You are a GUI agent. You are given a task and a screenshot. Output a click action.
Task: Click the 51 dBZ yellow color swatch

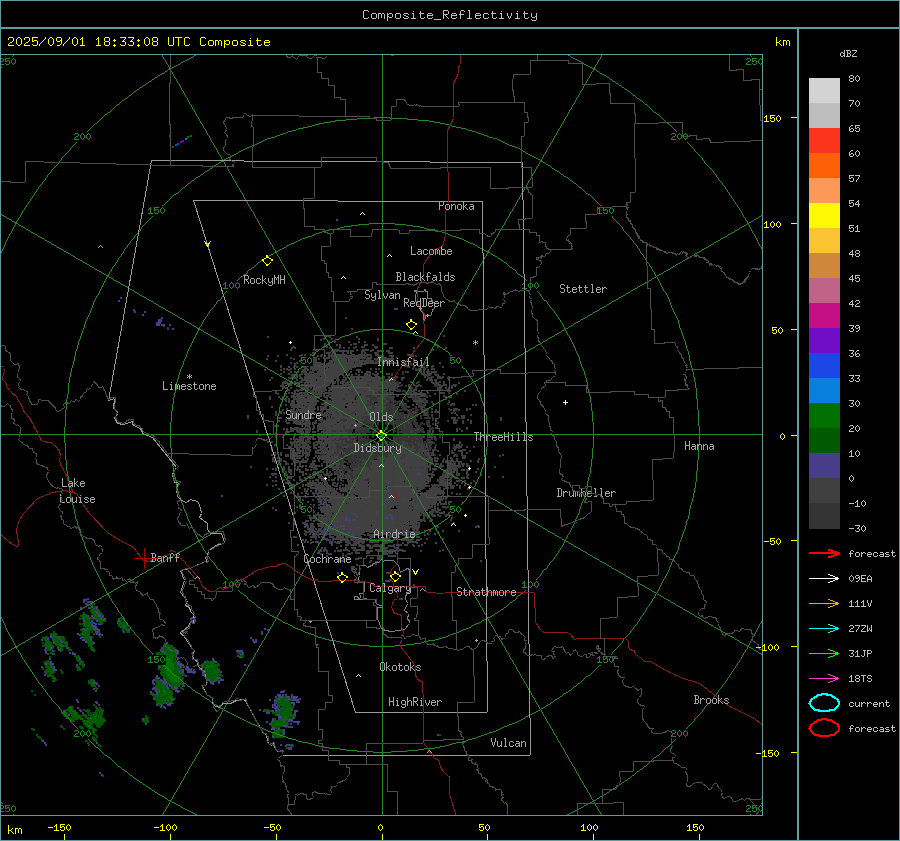point(824,215)
